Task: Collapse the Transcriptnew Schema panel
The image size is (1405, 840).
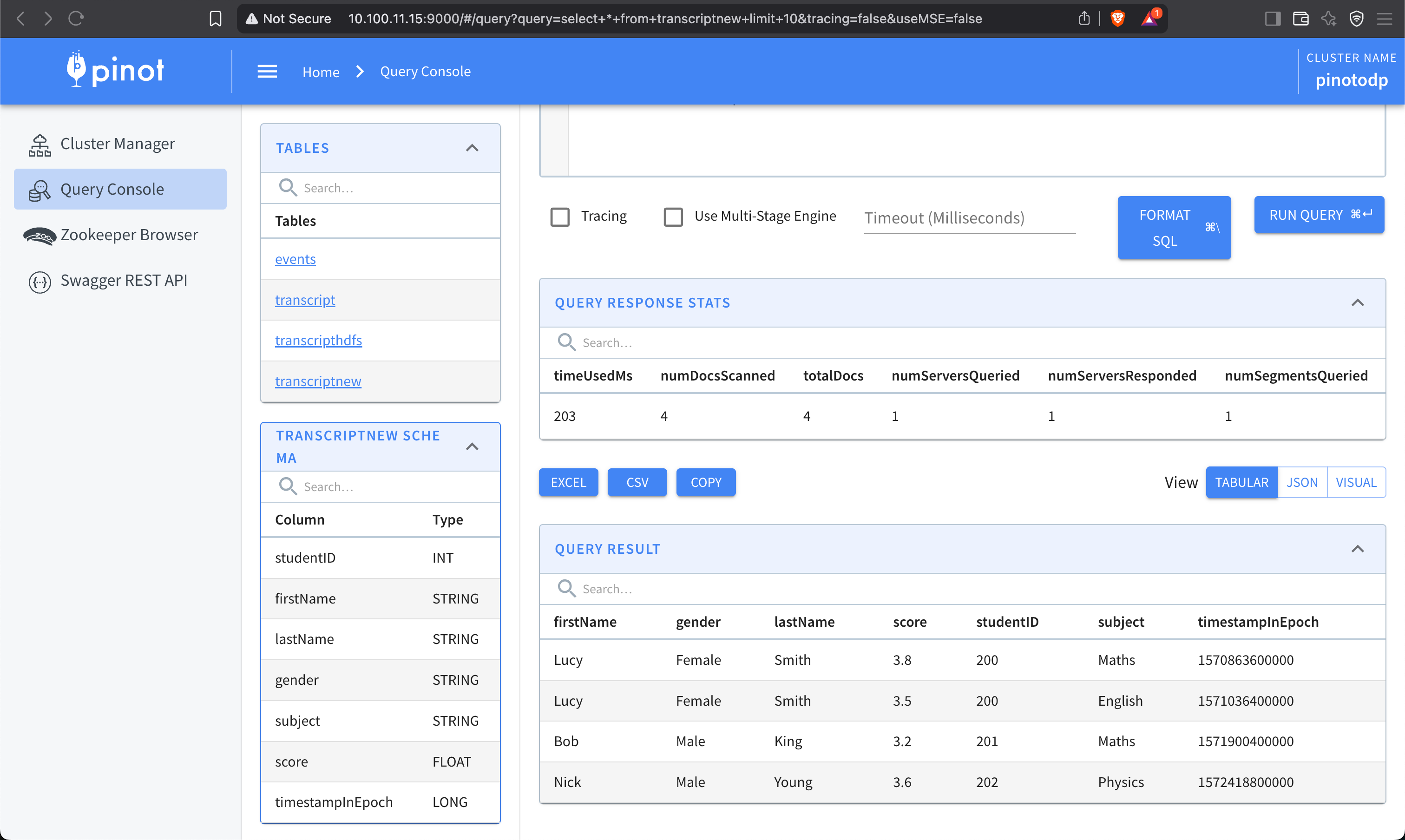Action: pyautogui.click(x=472, y=446)
